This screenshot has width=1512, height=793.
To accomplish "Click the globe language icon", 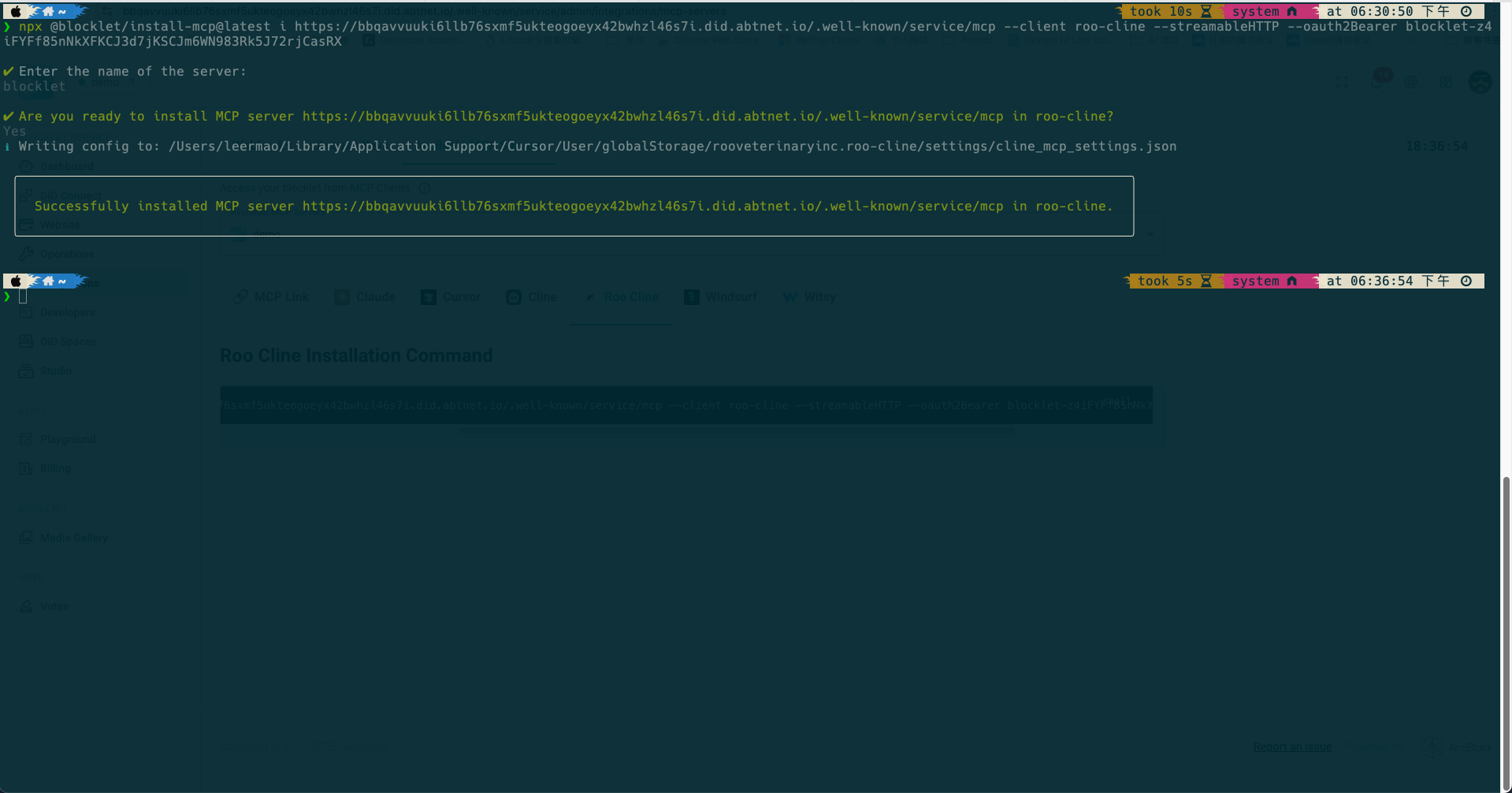I will pos(1411,83).
